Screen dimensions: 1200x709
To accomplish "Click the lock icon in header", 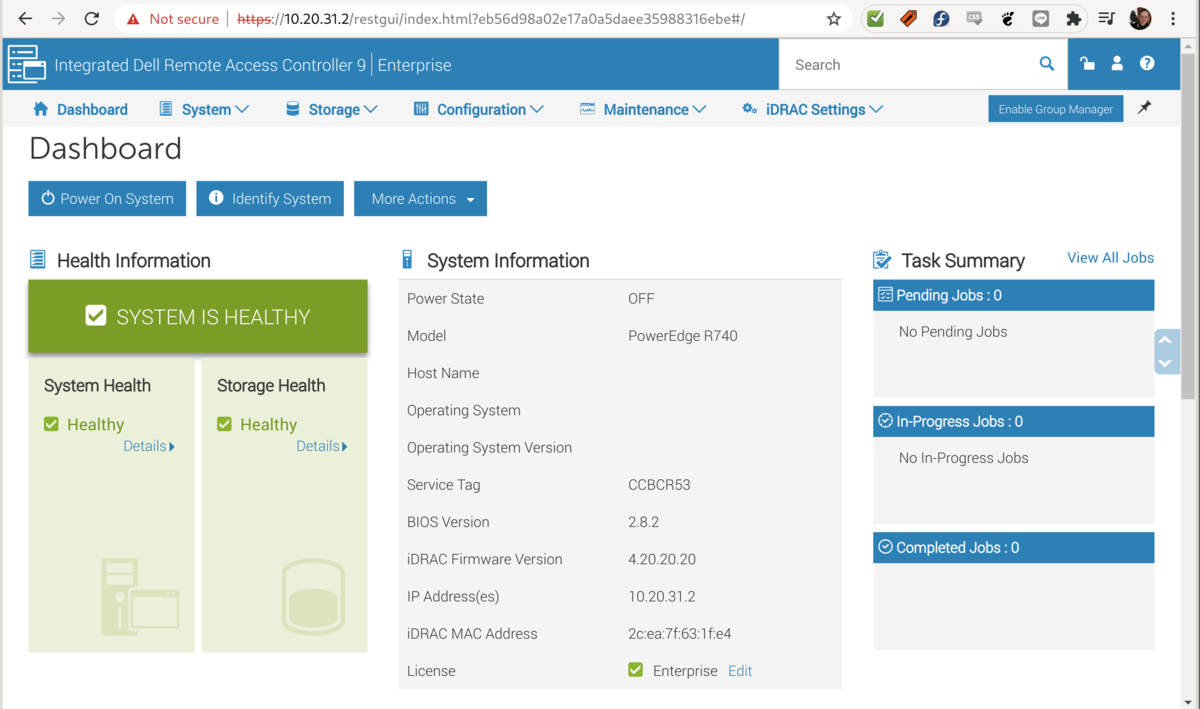I will pos(1087,64).
